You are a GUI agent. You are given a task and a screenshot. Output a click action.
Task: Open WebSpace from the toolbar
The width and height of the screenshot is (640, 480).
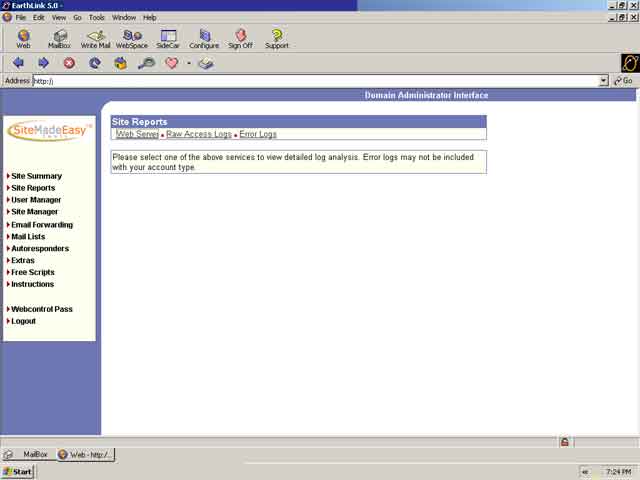coord(131,38)
